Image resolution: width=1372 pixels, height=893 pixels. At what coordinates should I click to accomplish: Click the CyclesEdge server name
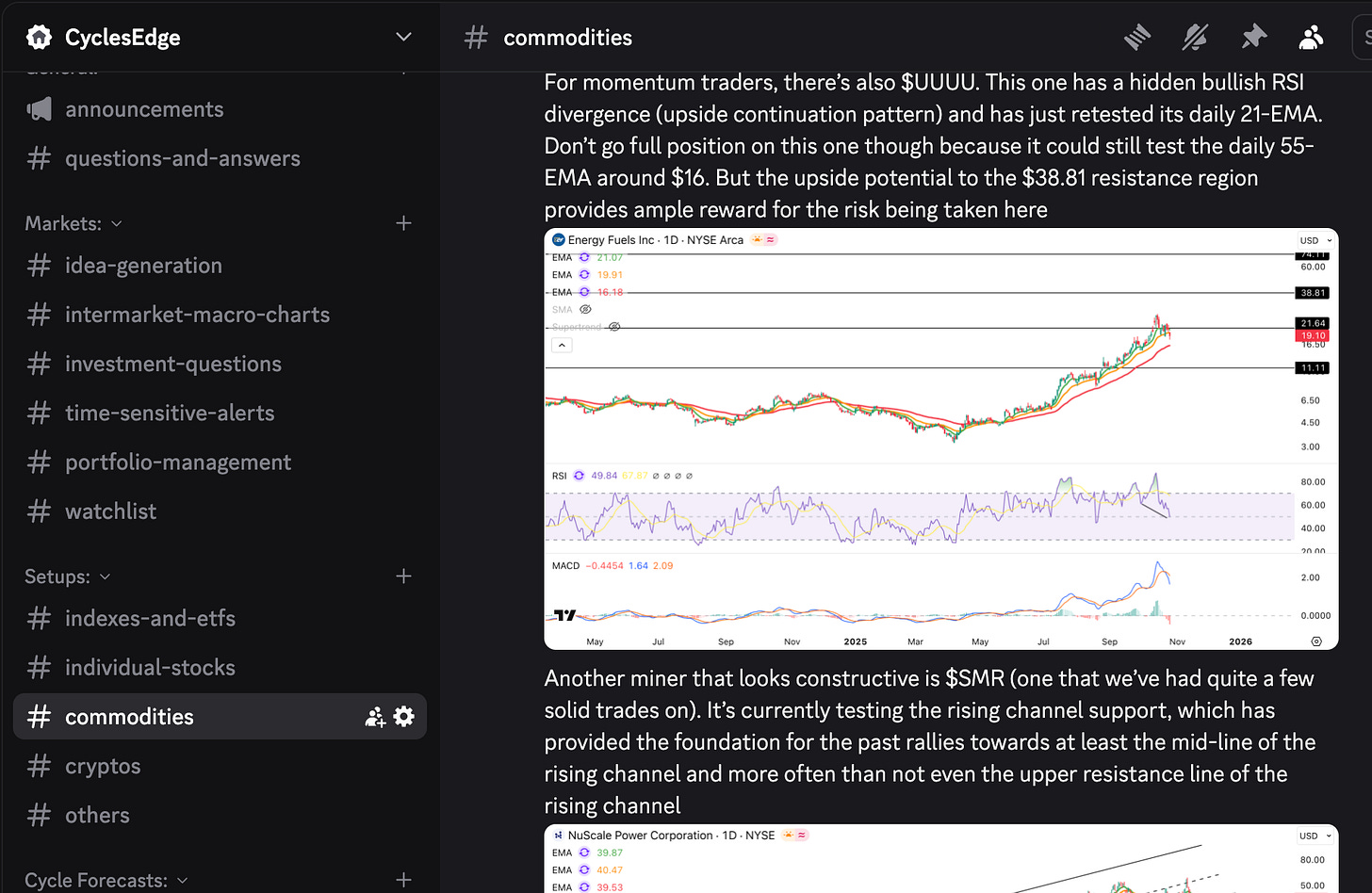pyautogui.click(x=122, y=38)
